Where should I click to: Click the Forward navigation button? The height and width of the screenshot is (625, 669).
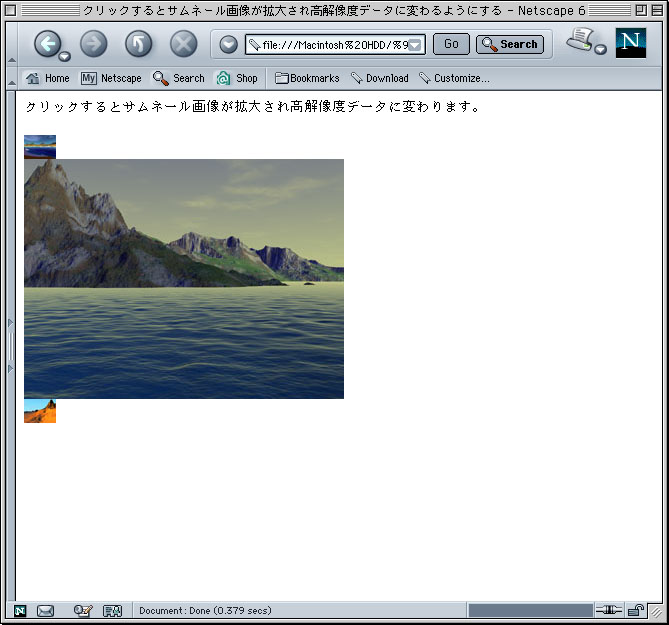pyautogui.click(x=93, y=43)
